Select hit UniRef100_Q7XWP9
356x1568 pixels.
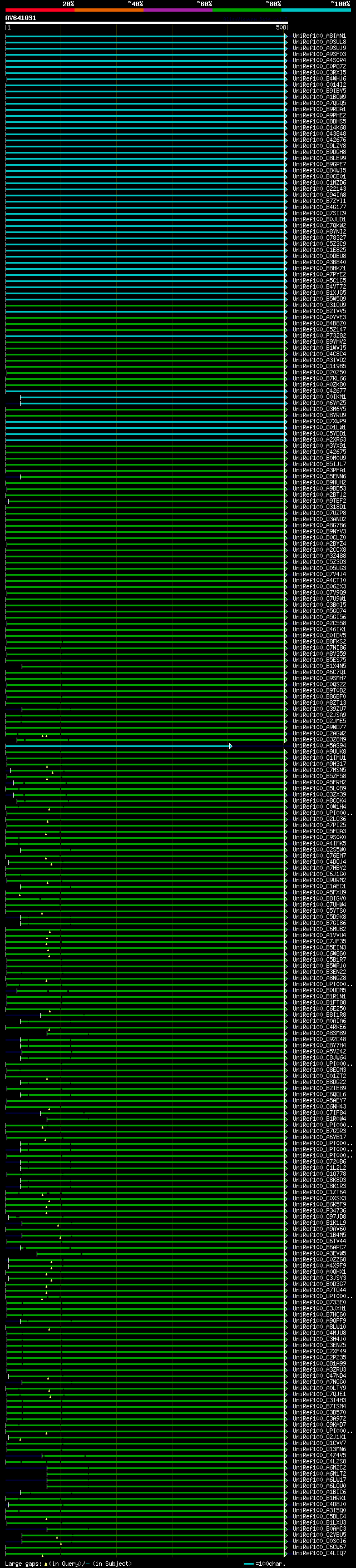(x=319, y=421)
